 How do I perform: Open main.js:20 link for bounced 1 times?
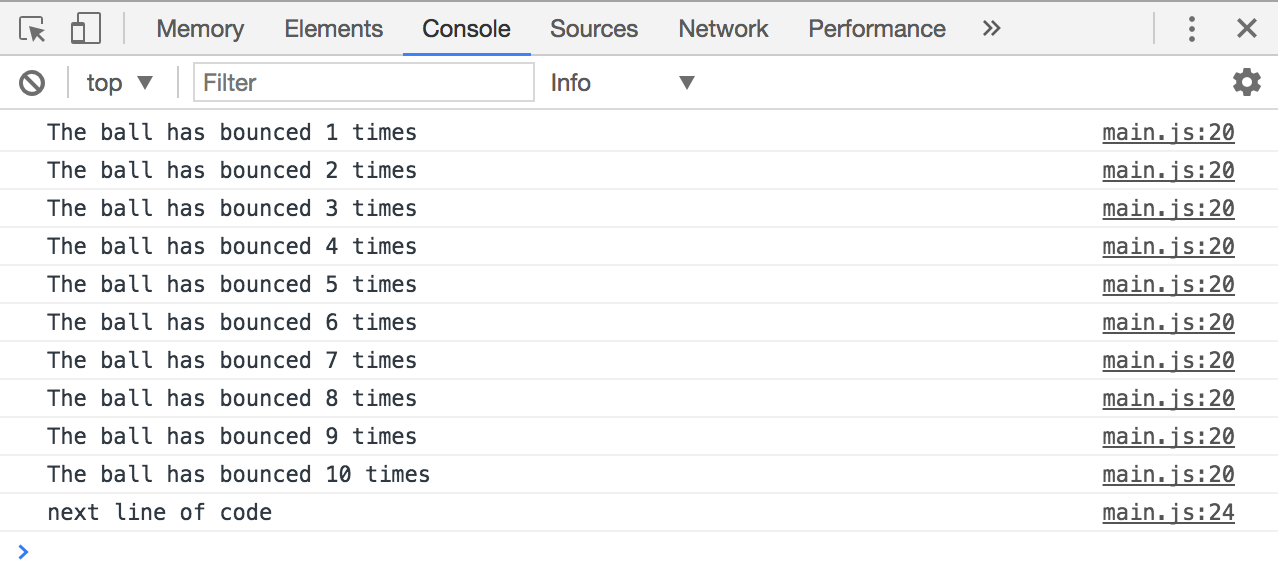coord(1168,133)
